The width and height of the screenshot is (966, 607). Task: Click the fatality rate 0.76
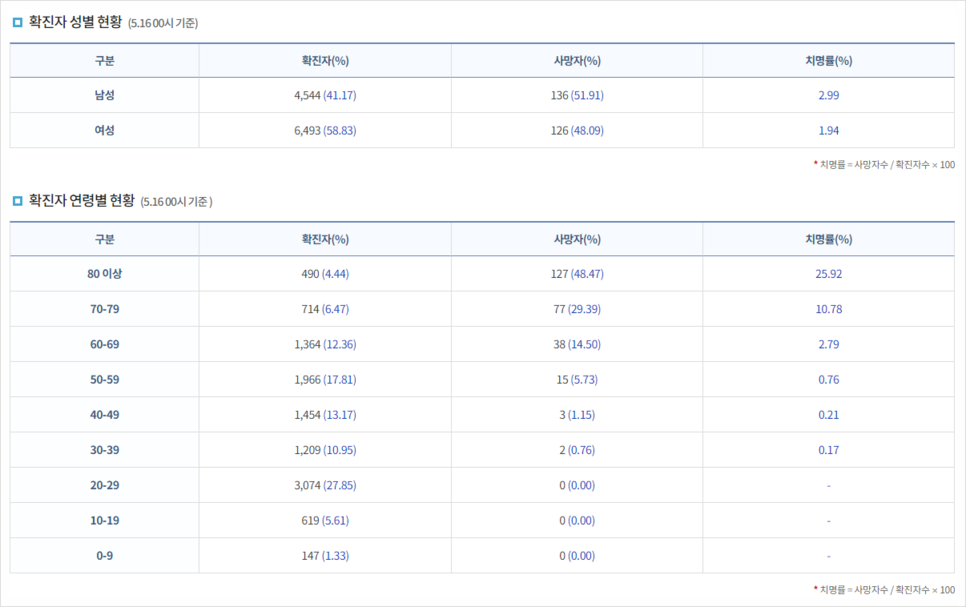[829, 379]
